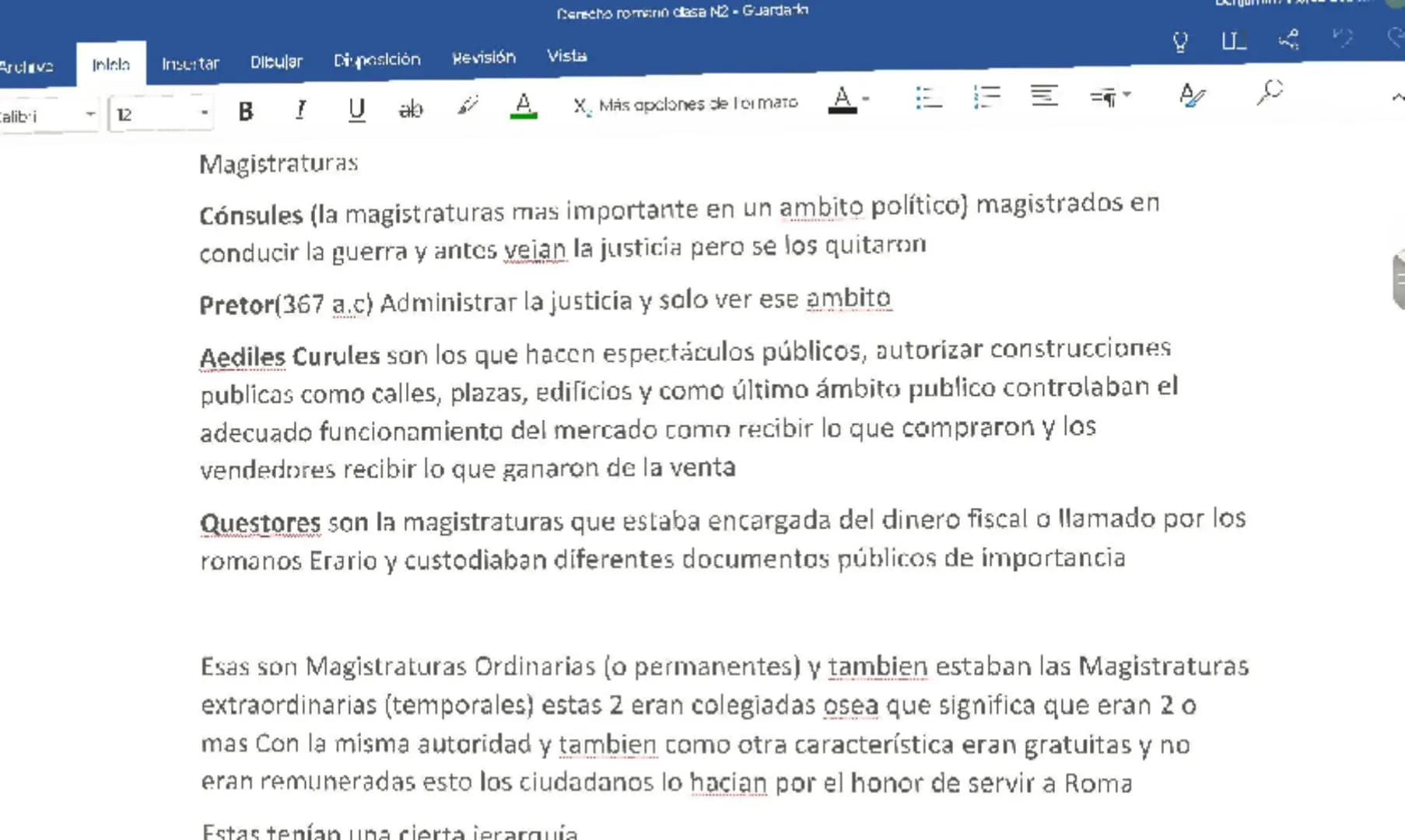Click the document title in header
Screen dimensions: 1405x840
[x=682, y=12]
